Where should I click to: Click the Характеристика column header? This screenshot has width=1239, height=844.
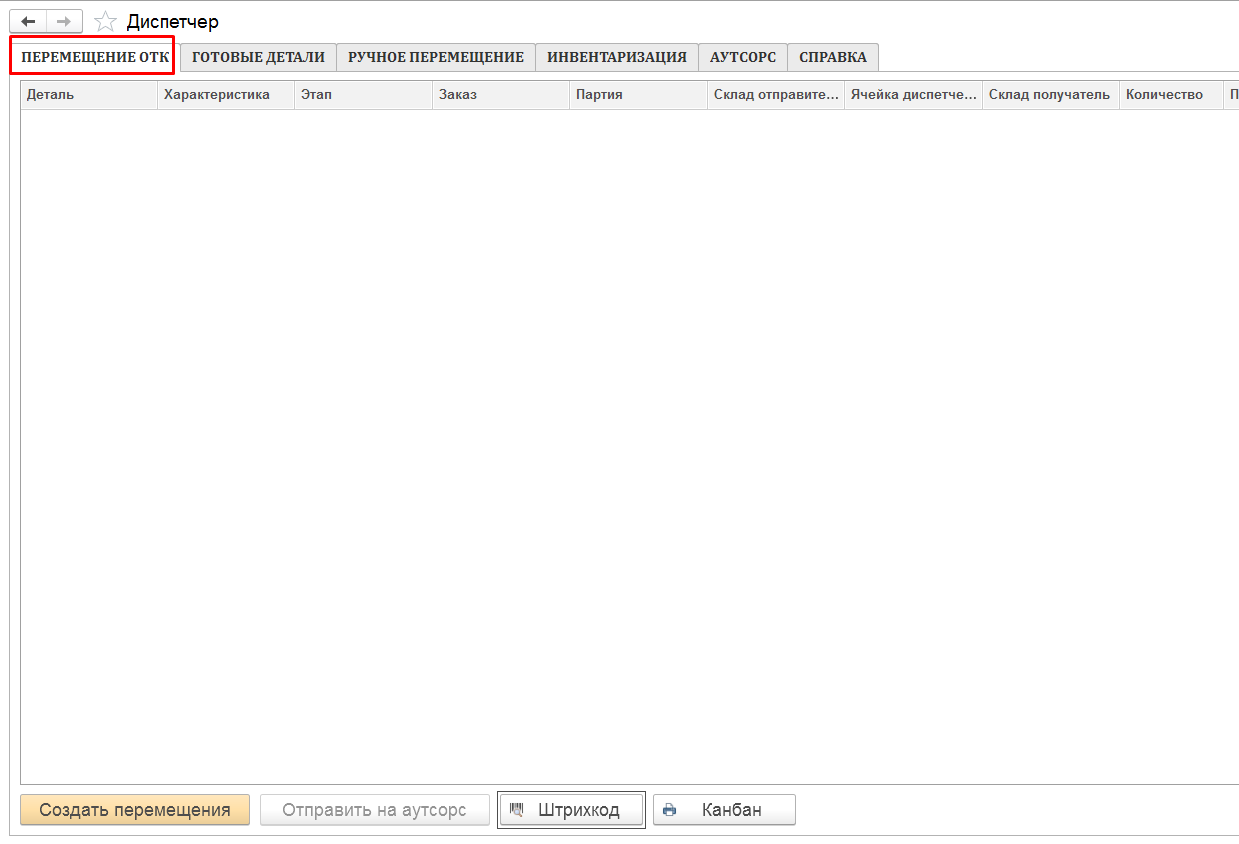click(x=226, y=95)
